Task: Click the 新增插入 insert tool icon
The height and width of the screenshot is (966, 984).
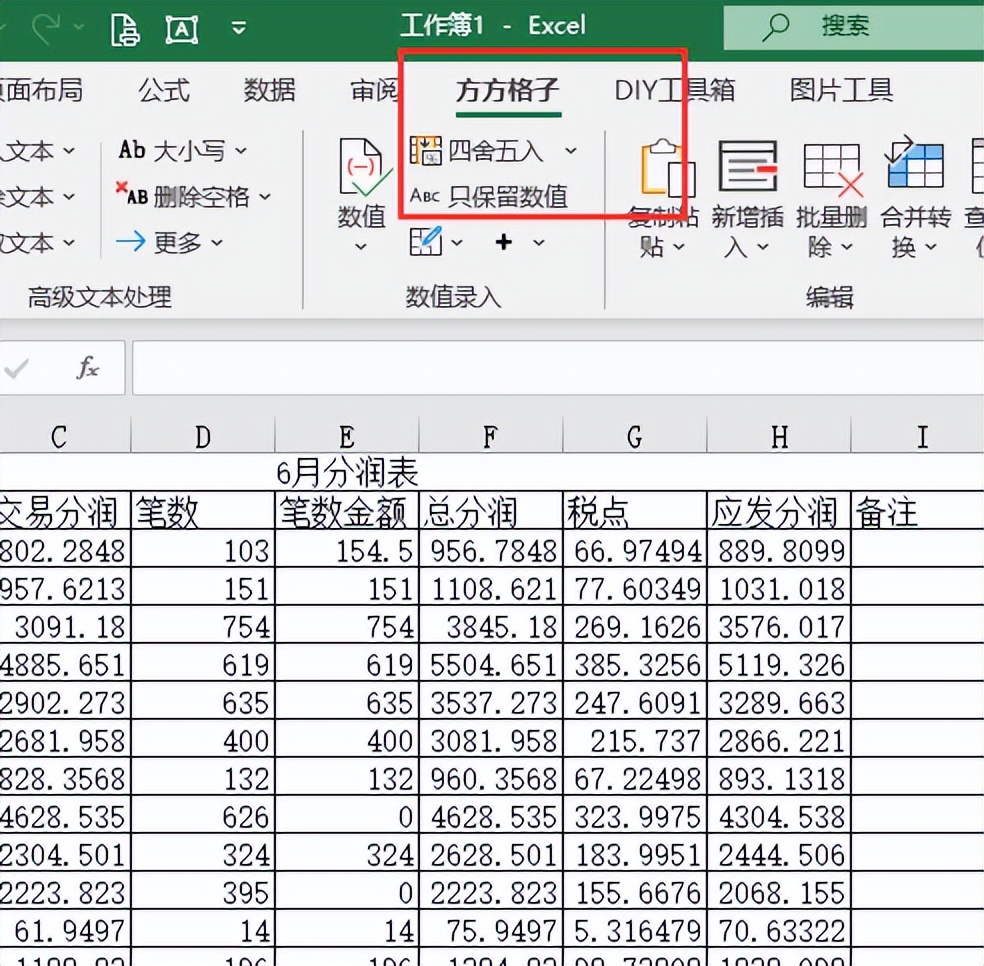Action: pyautogui.click(x=746, y=165)
